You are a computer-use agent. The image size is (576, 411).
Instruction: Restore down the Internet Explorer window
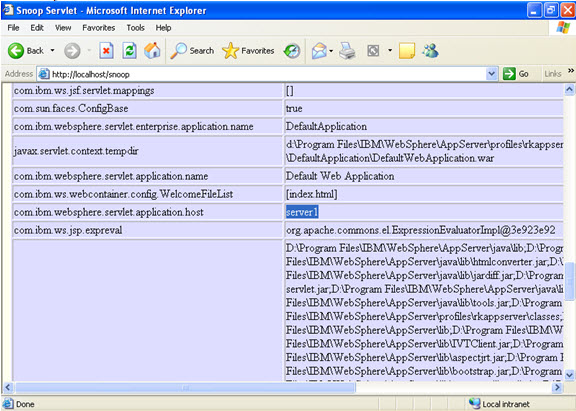(x=551, y=10)
